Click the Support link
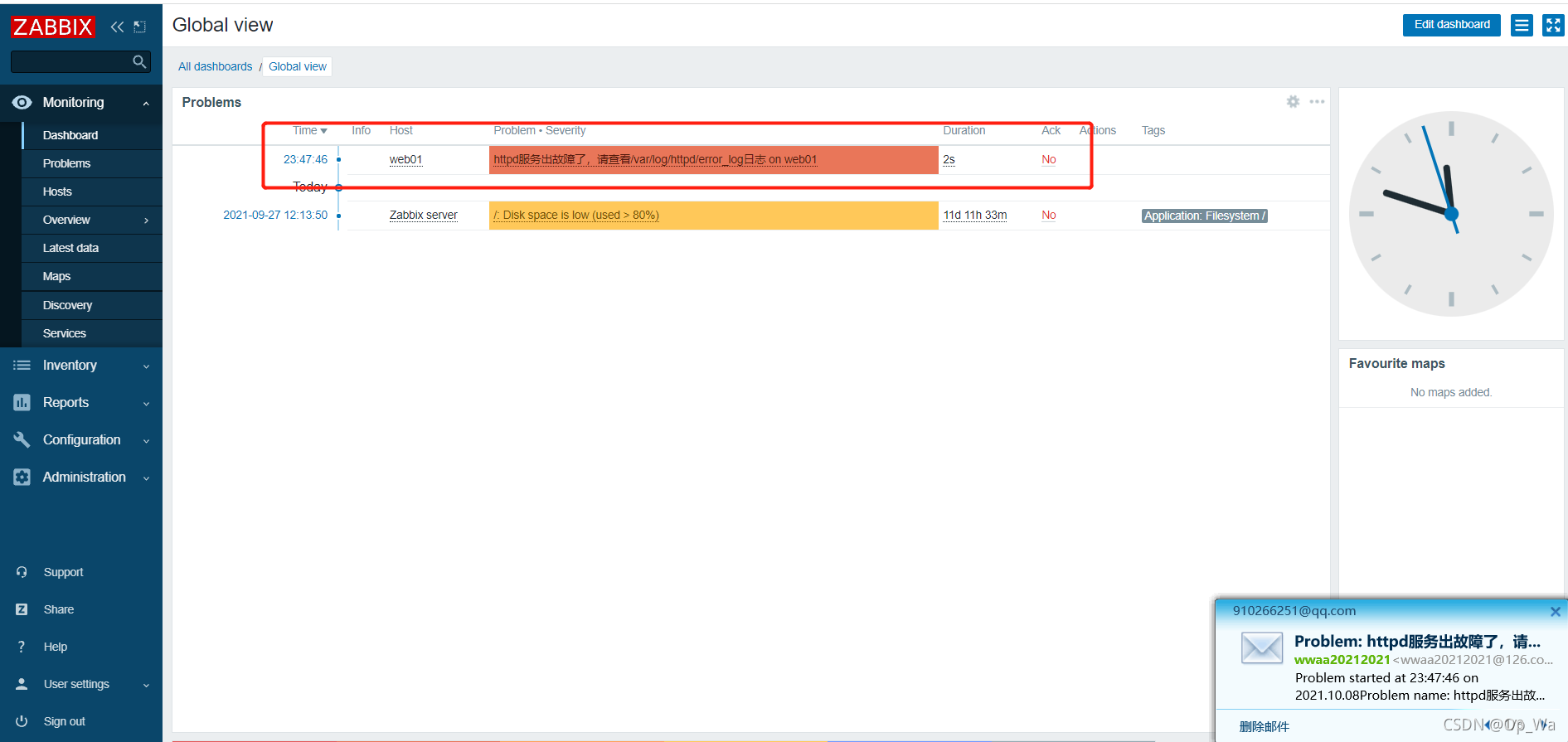The width and height of the screenshot is (1568, 742). 63,572
